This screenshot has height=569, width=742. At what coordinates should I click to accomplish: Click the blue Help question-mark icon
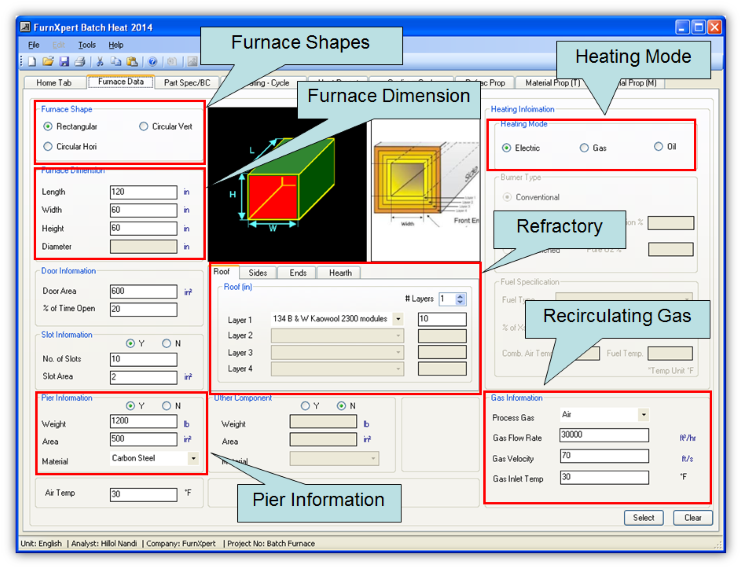(x=152, y=62)
